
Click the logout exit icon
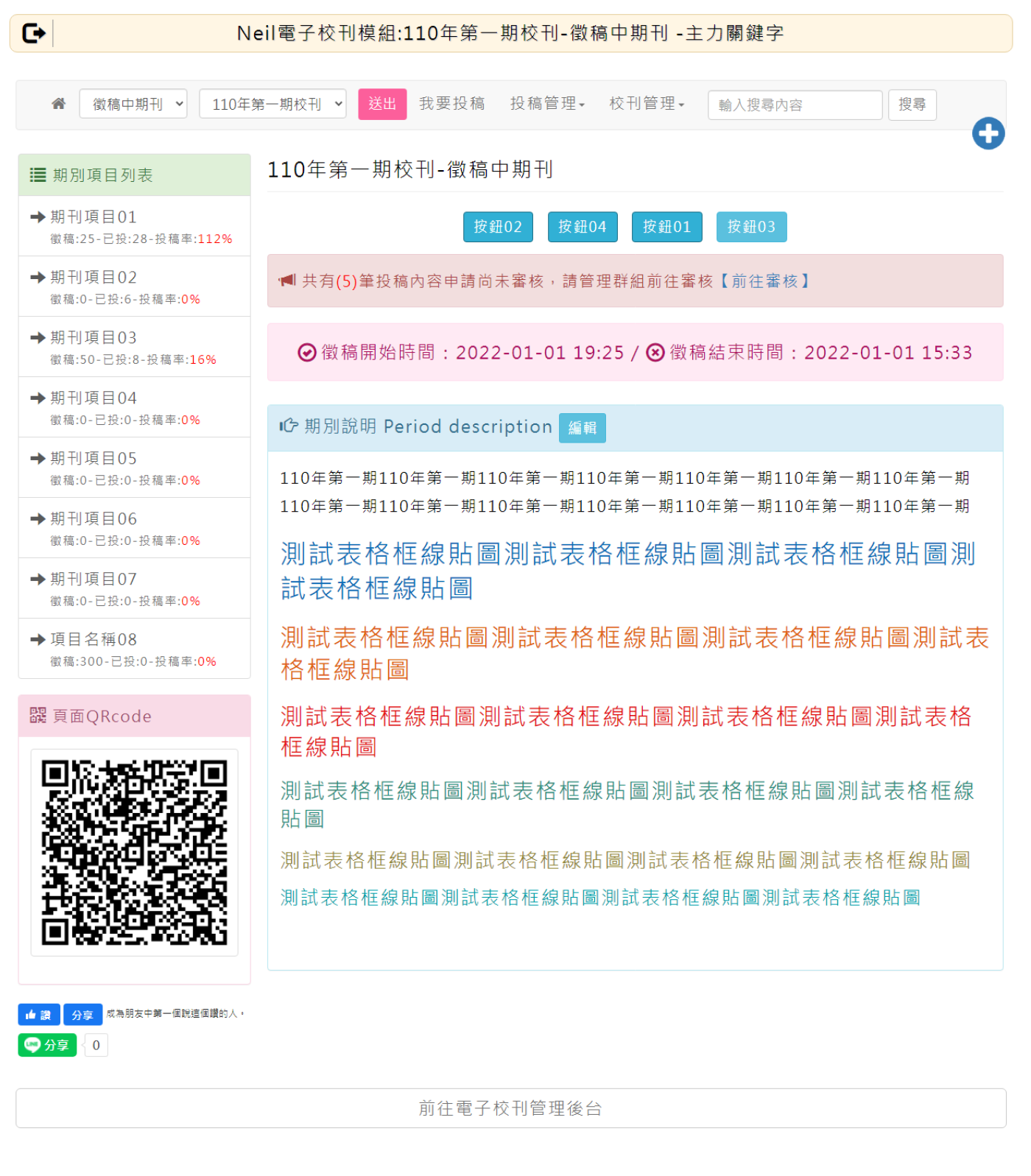pos(34,33)
